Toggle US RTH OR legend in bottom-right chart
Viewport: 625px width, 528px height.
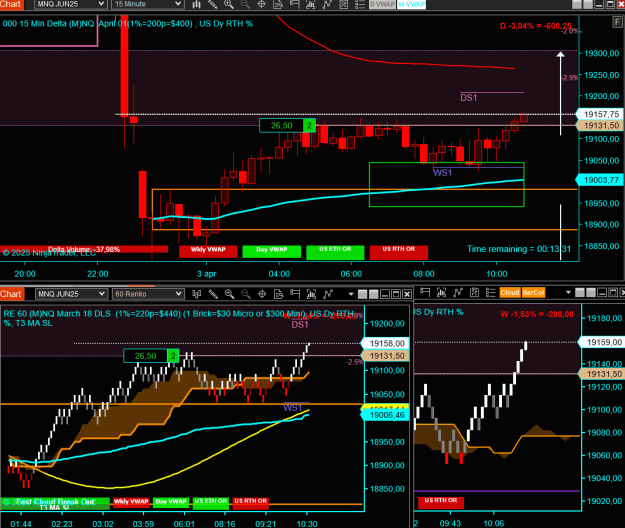pyautogui.click(x=441, y=502)
